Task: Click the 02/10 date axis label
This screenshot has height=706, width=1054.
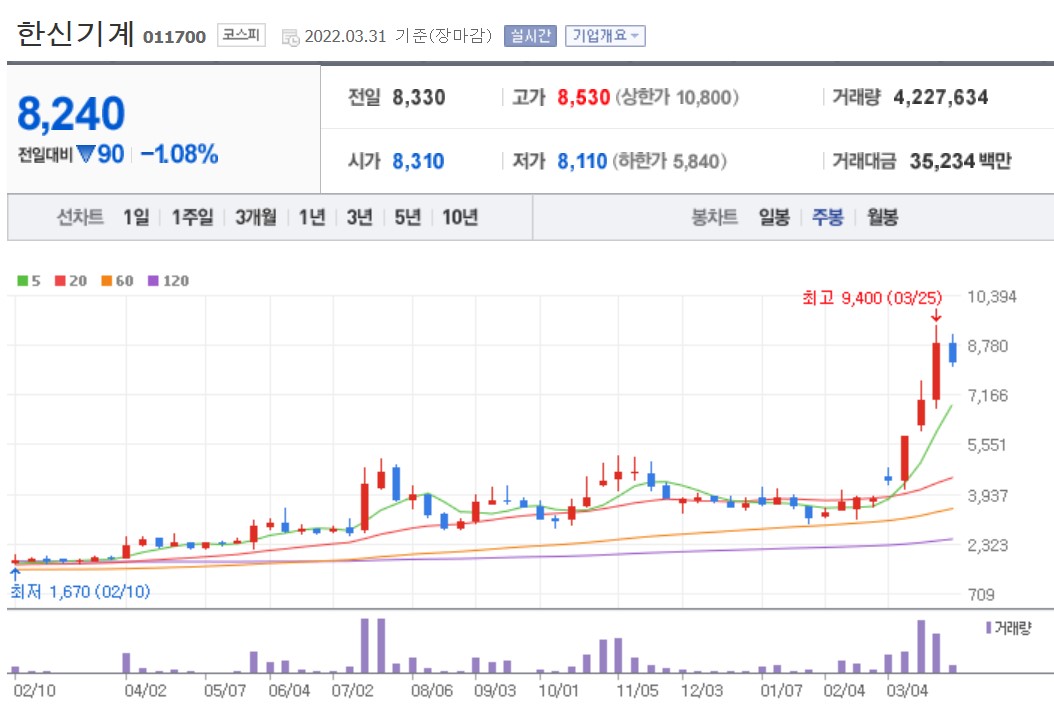Action: coord(34,691)
